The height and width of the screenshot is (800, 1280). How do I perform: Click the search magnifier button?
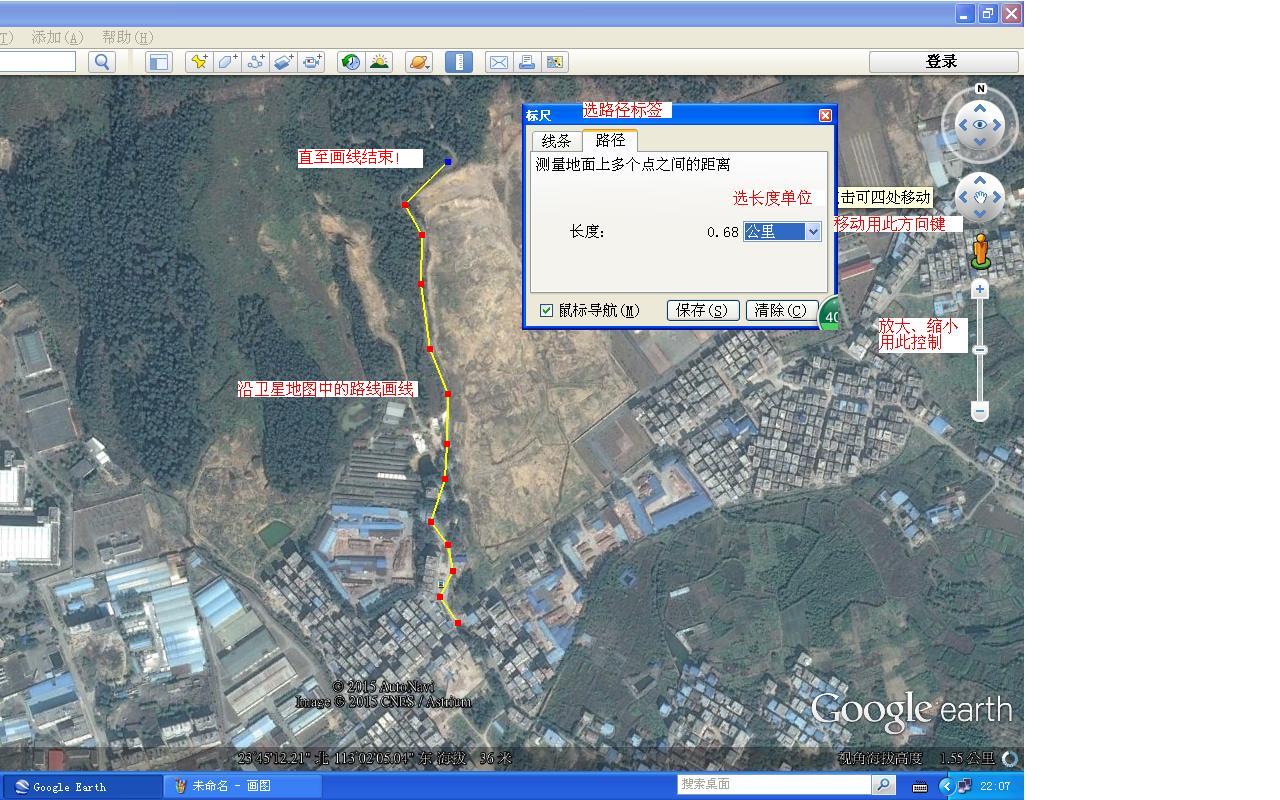102,62
